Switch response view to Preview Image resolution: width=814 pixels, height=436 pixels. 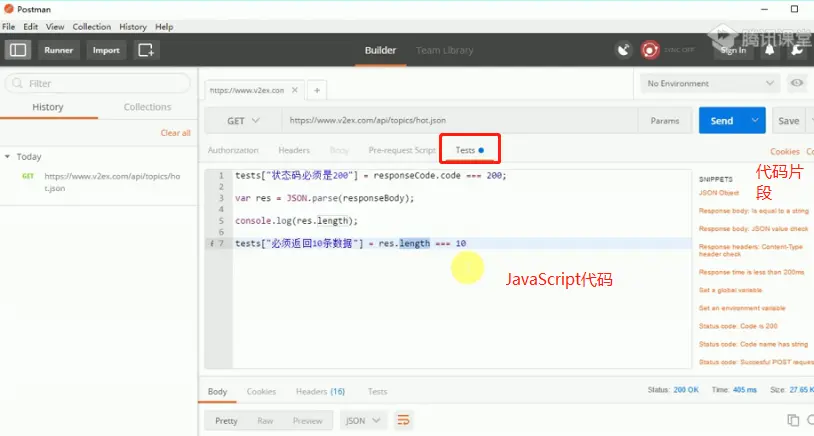pyautogui.click(x=307, y=420)
